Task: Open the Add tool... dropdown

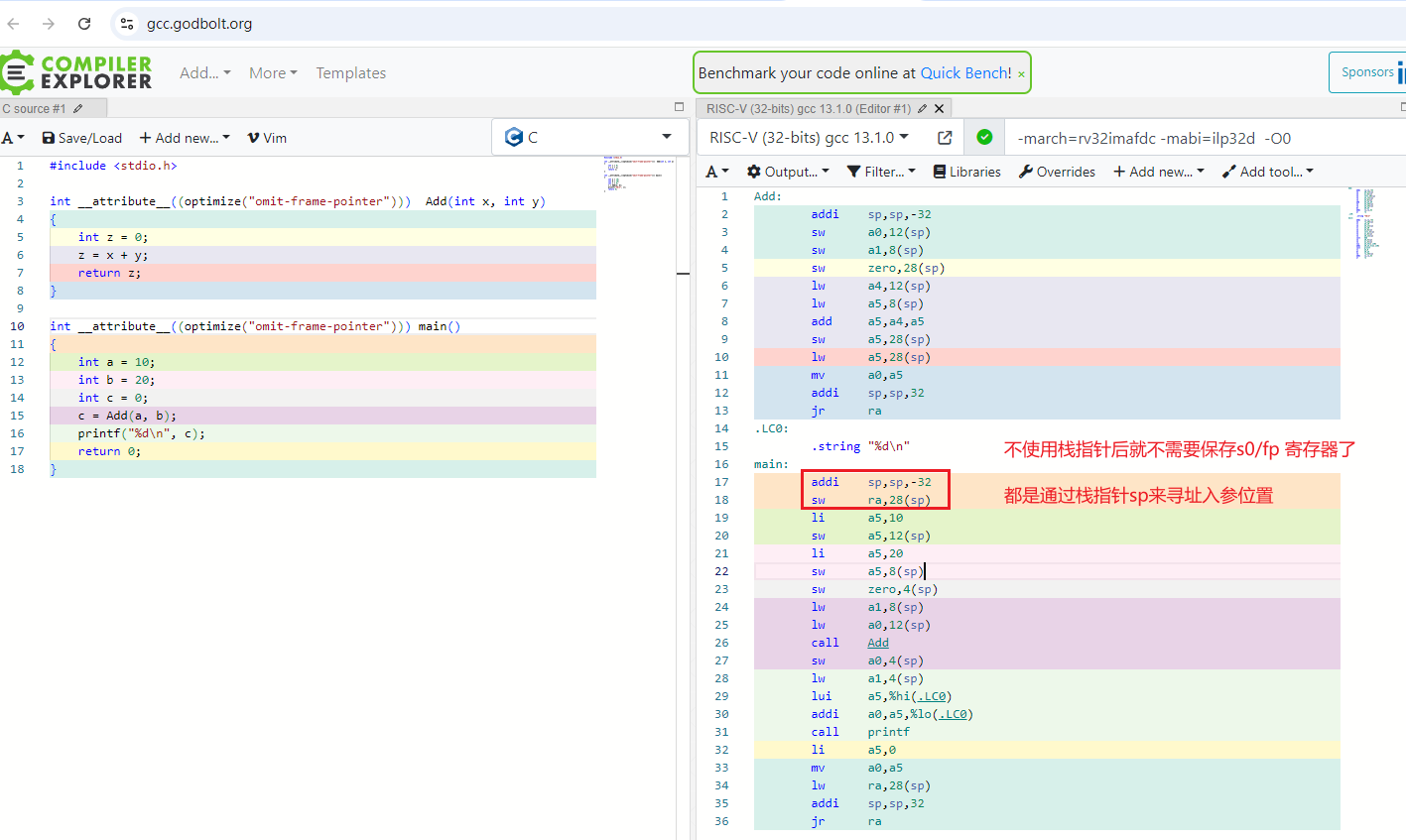Action: [x=1268, y=172]
